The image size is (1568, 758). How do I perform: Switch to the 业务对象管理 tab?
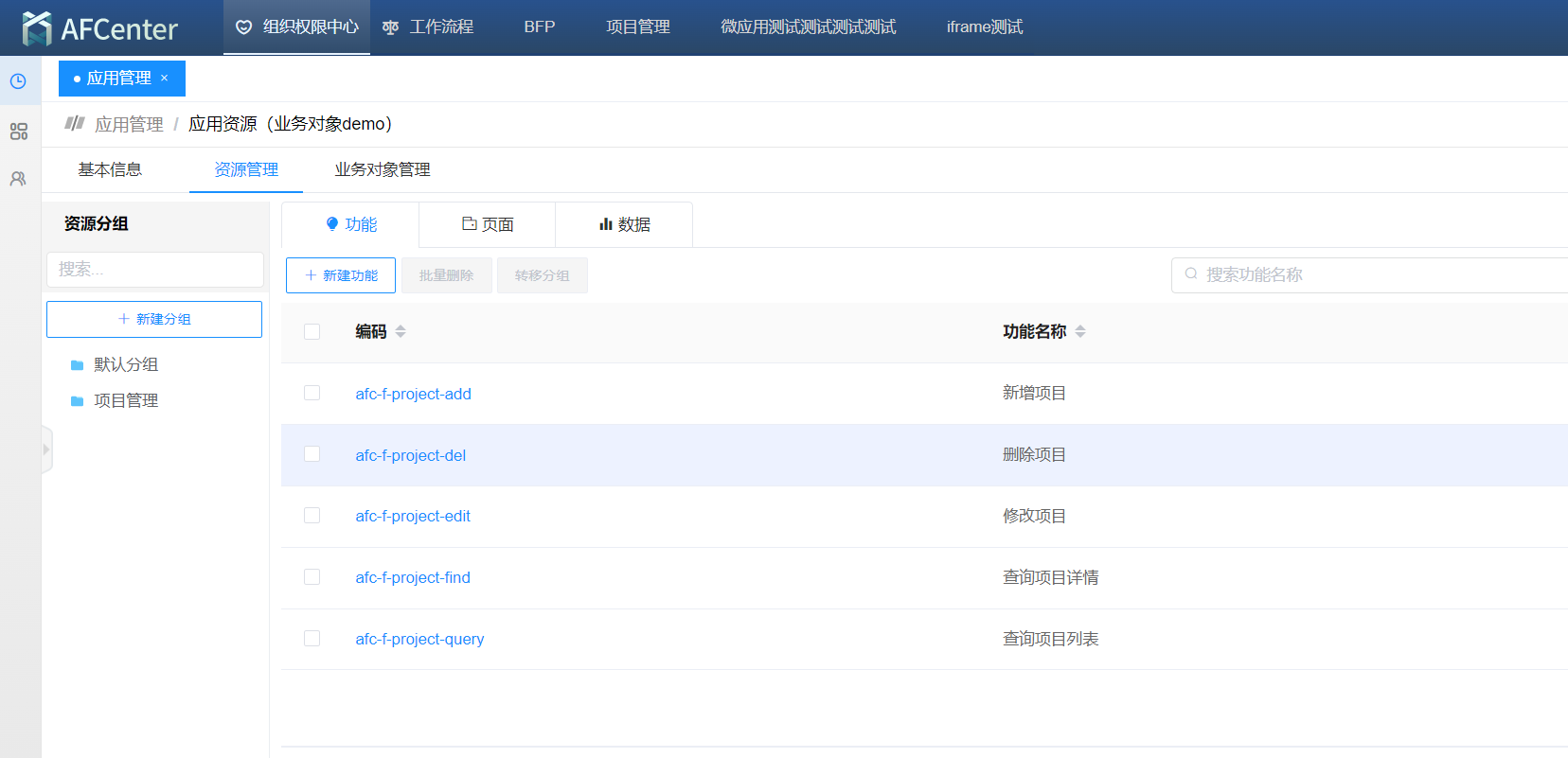(383, 170)
